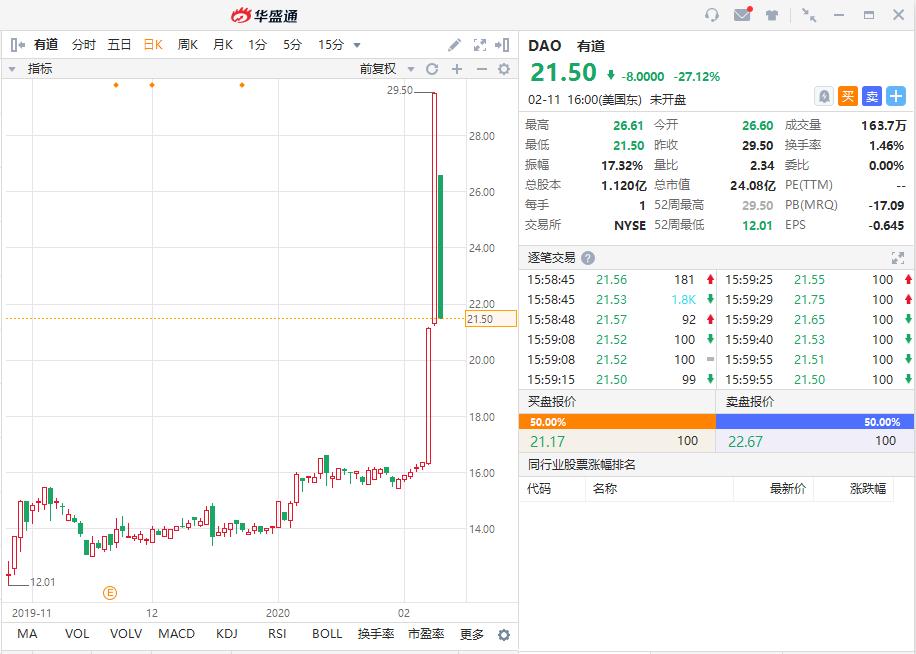Image resolution: width=916 pixels, height=654 pixels.
Task: Click the first orange event diamond marker
Action: tap(116, 85)
